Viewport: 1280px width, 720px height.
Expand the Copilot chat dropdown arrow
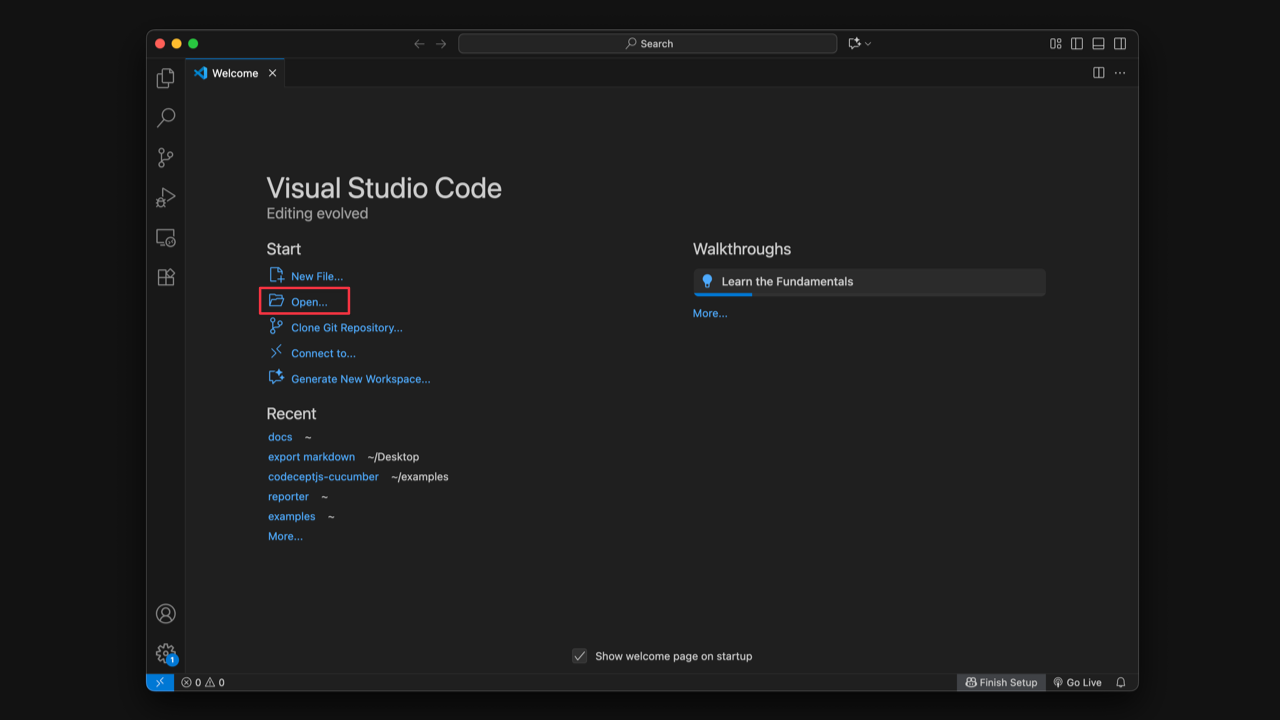coord(868,44)
